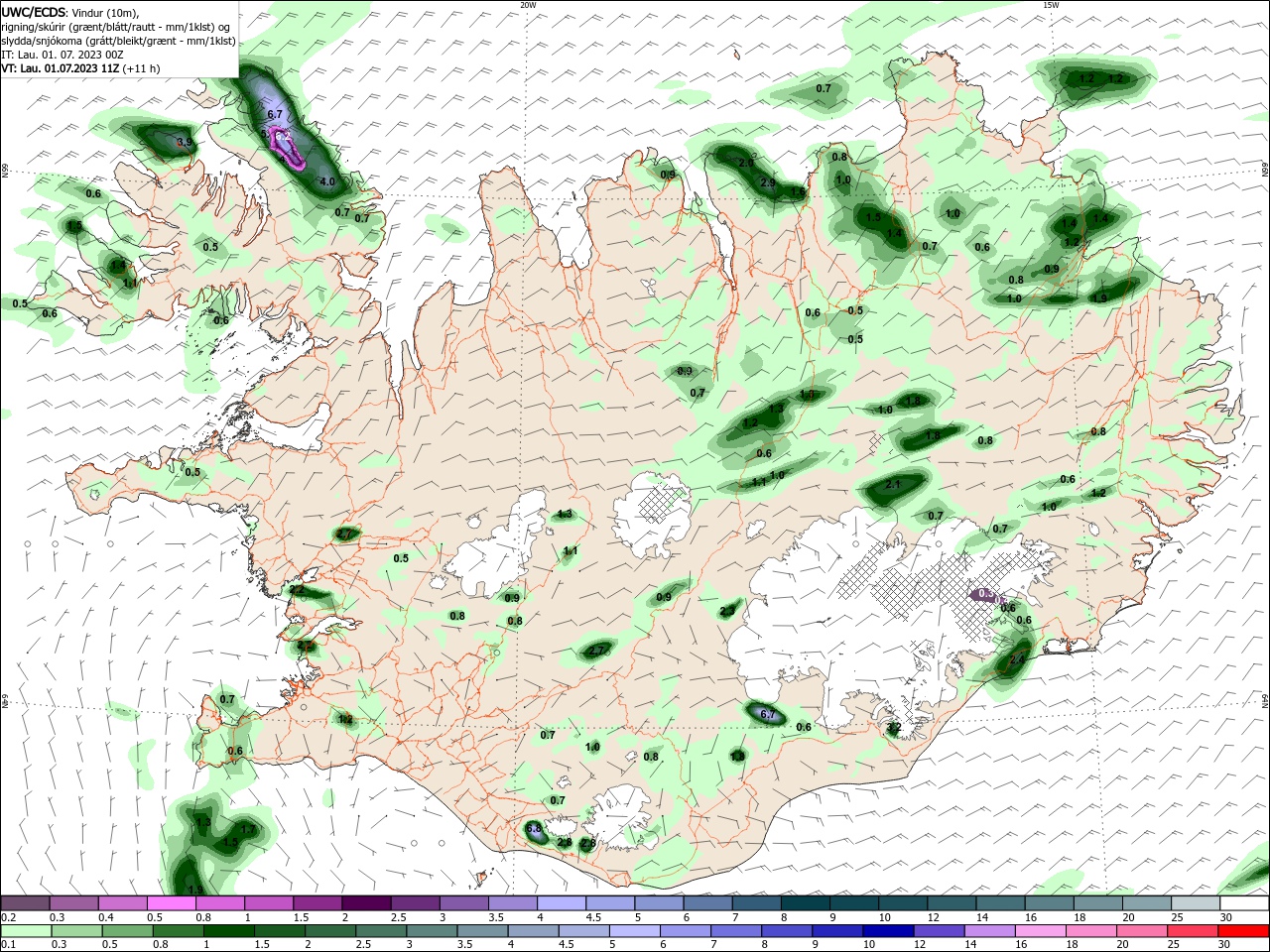Click the 2.1 precipitation value on the map

tap(893, 484)
